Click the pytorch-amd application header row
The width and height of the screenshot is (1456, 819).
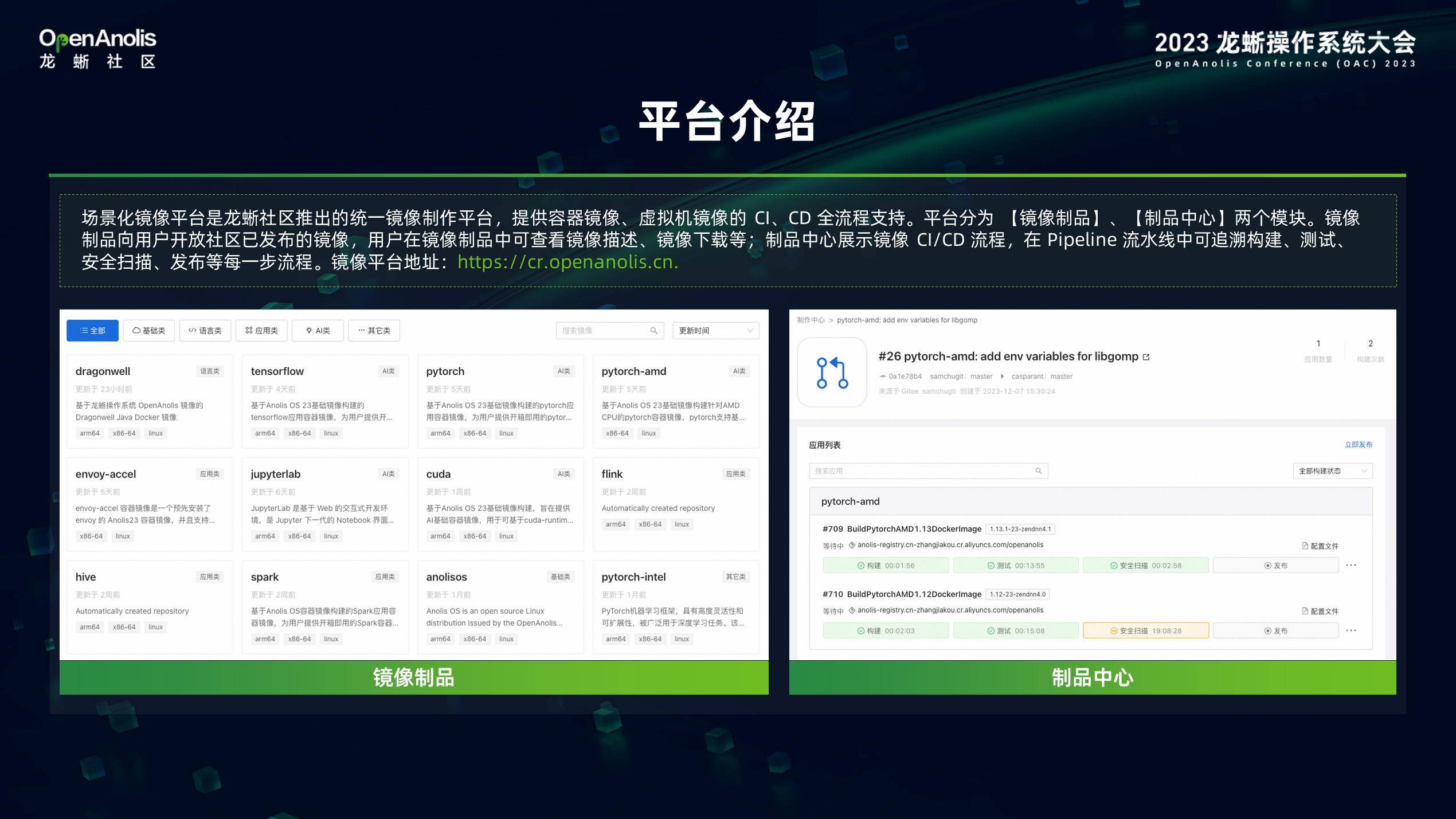1091,501
